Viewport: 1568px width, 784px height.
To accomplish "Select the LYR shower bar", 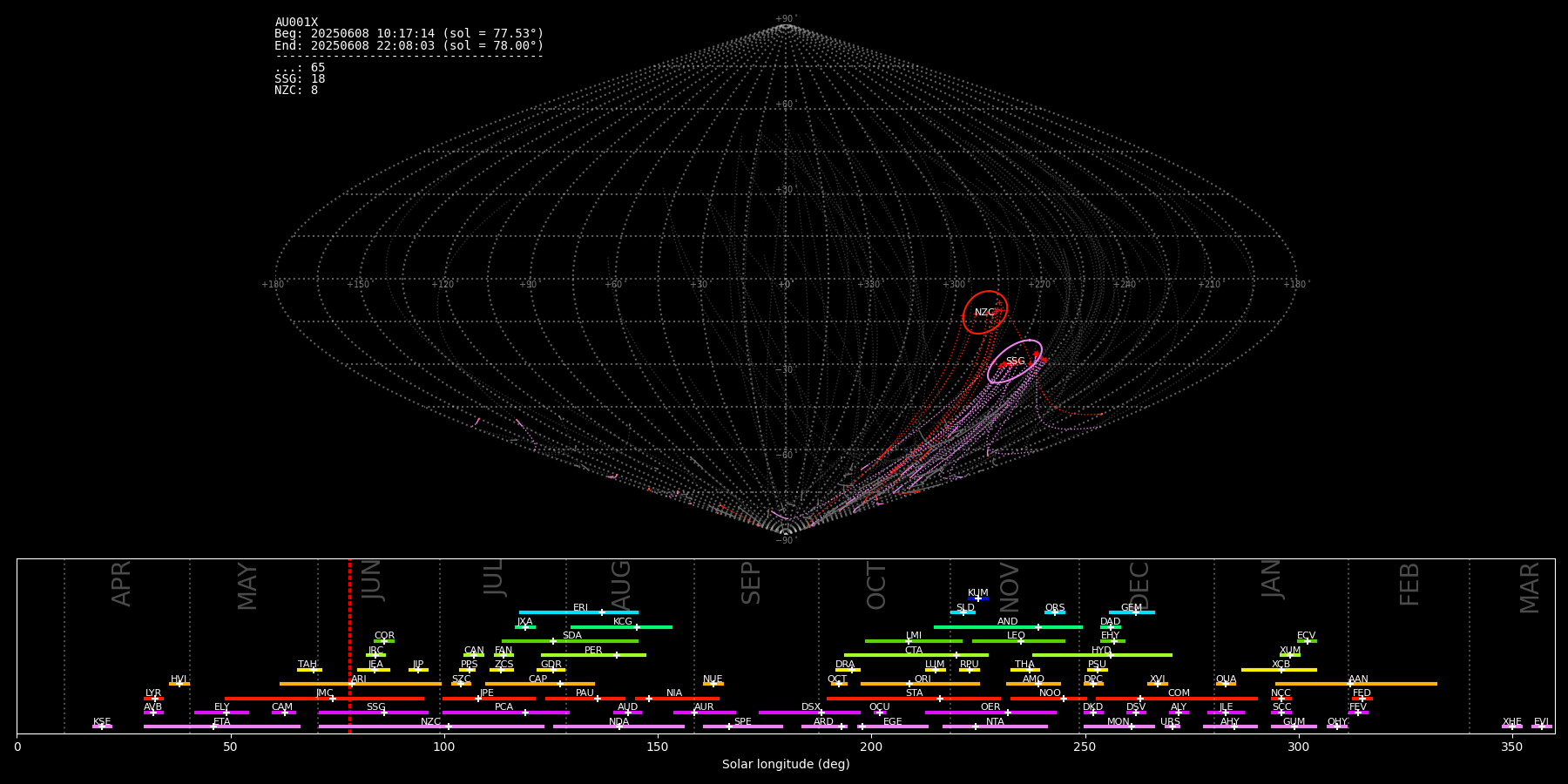I will [x=153, y=699].
